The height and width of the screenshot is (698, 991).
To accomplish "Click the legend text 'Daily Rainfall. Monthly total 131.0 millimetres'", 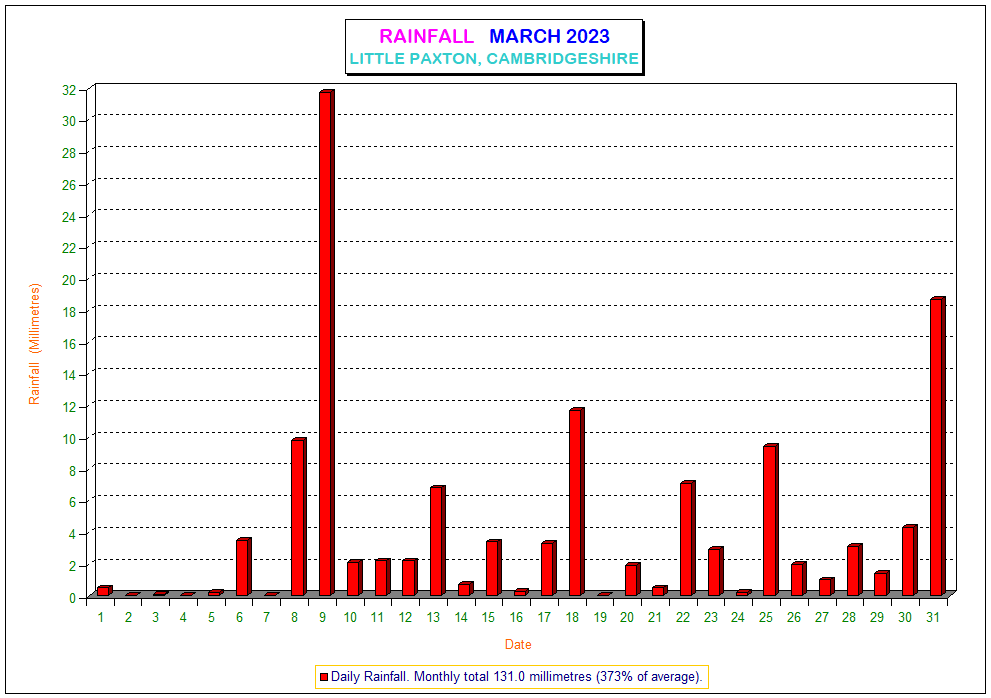I will (461, 677).
